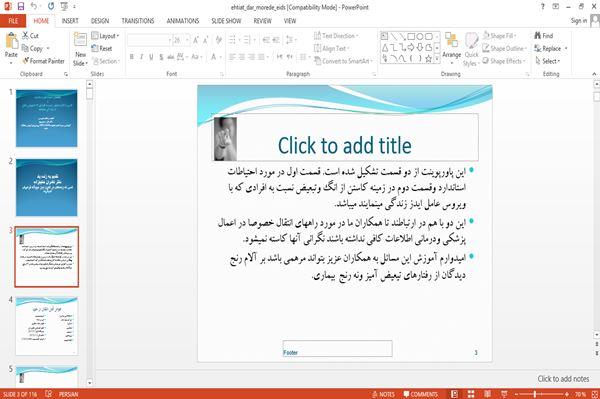Image resolution: width=600 pixels, height=399 pixels.
Task: Open Shape Outline dropdown
Action: coord(505,48)
